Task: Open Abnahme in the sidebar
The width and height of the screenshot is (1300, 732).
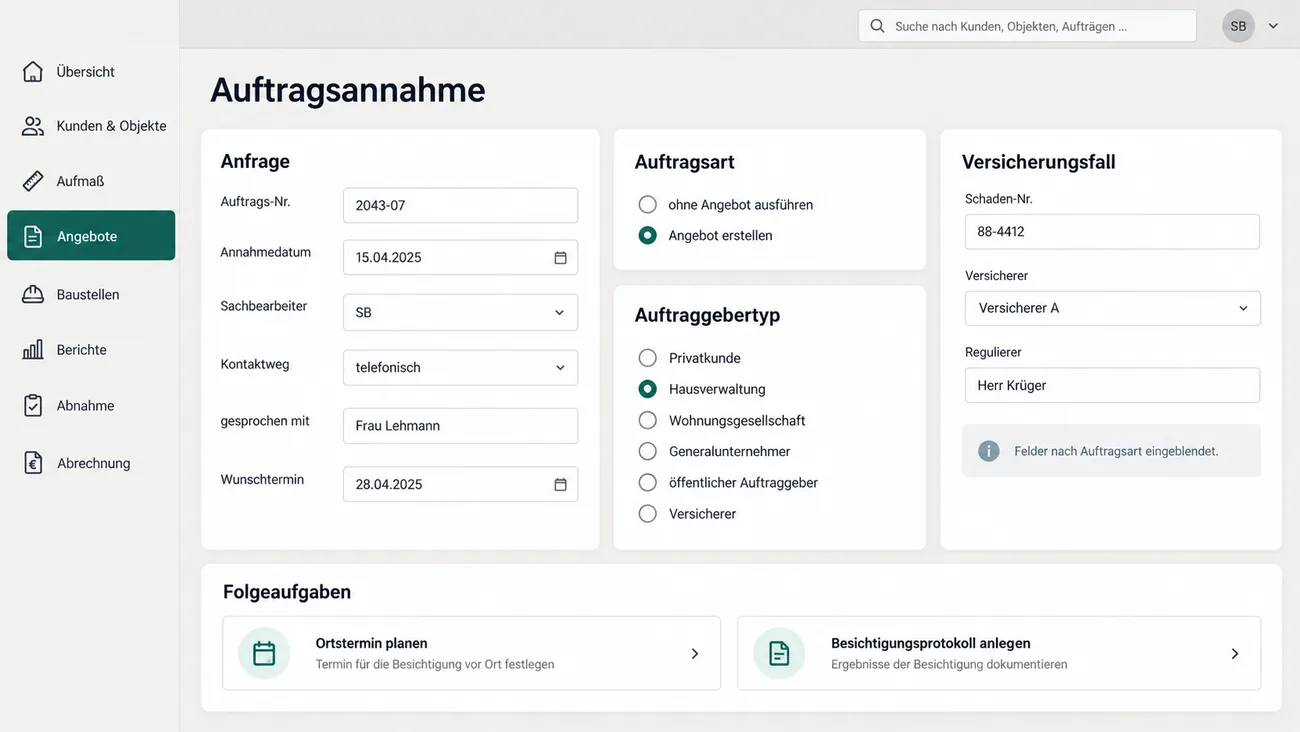Action: click(91, 406)
